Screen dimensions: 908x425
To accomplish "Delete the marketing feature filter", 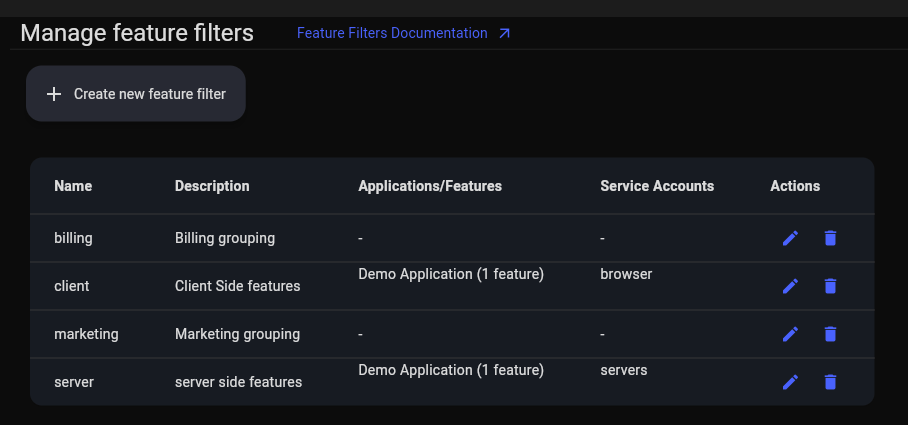I will click(830, 334).
